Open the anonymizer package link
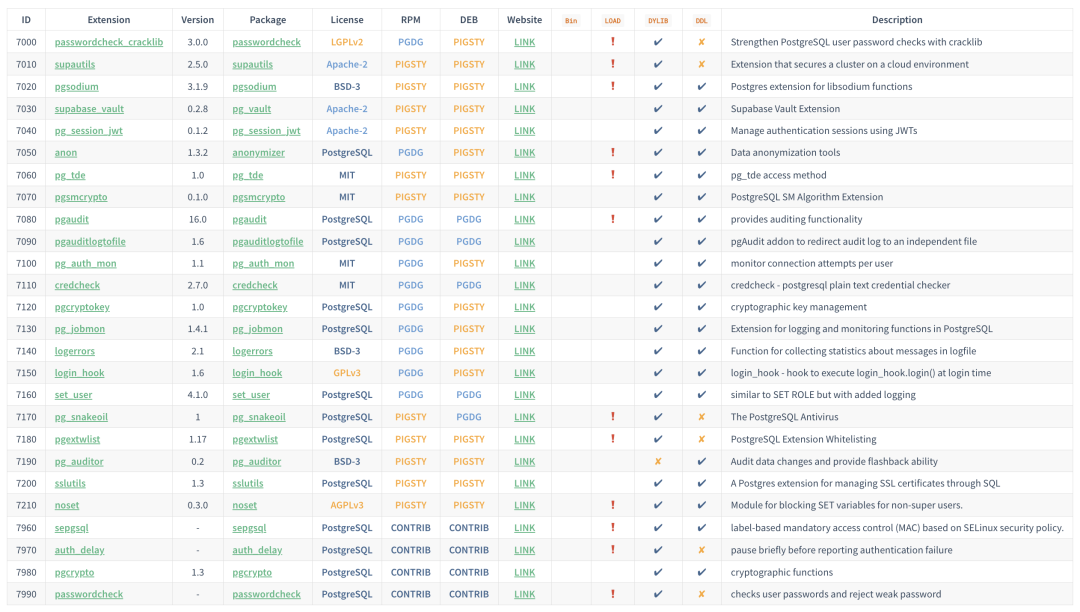This screenshot has height=612, width=1080. point(258,153)
